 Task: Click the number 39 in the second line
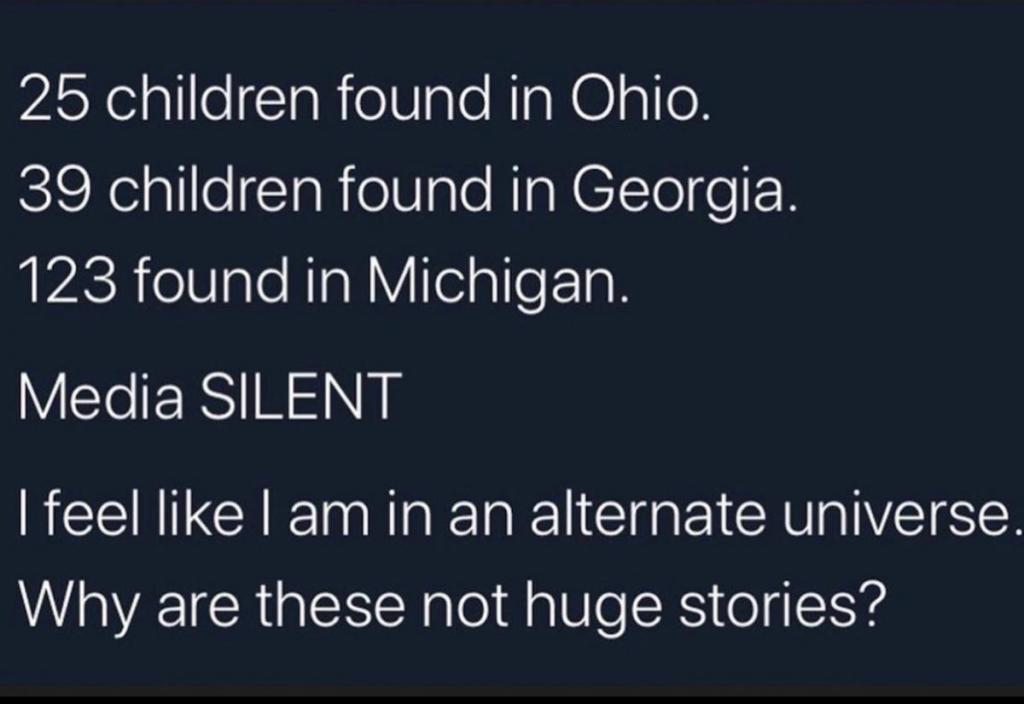click(x=53, y=189)
